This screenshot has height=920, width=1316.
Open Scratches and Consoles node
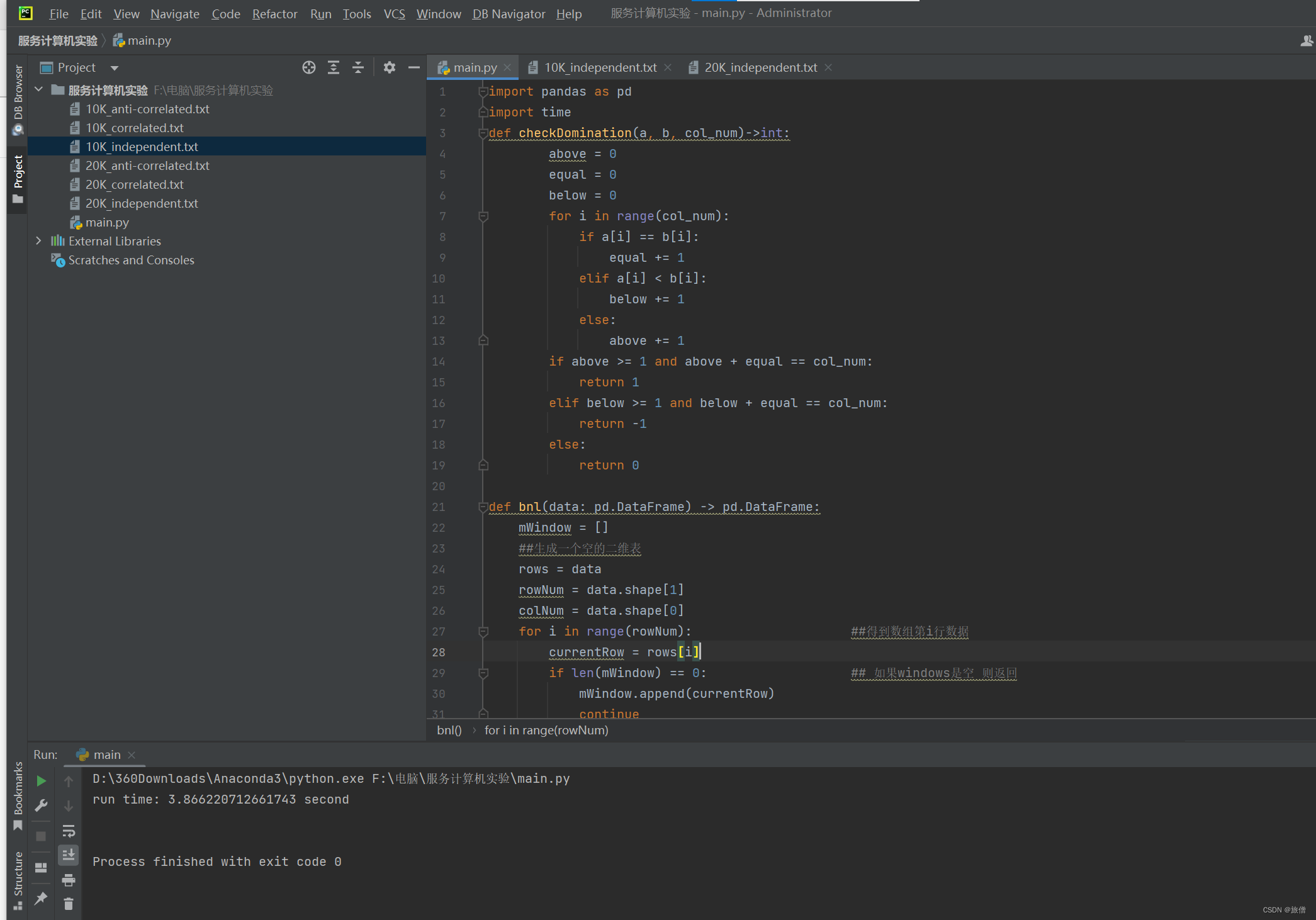click(x=131, y=260)
